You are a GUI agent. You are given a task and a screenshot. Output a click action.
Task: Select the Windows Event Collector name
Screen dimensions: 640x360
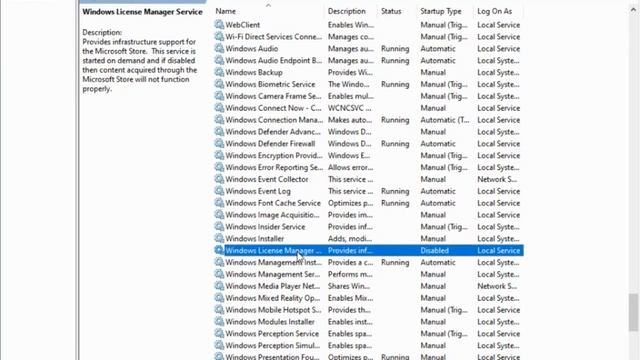[267, 179]
